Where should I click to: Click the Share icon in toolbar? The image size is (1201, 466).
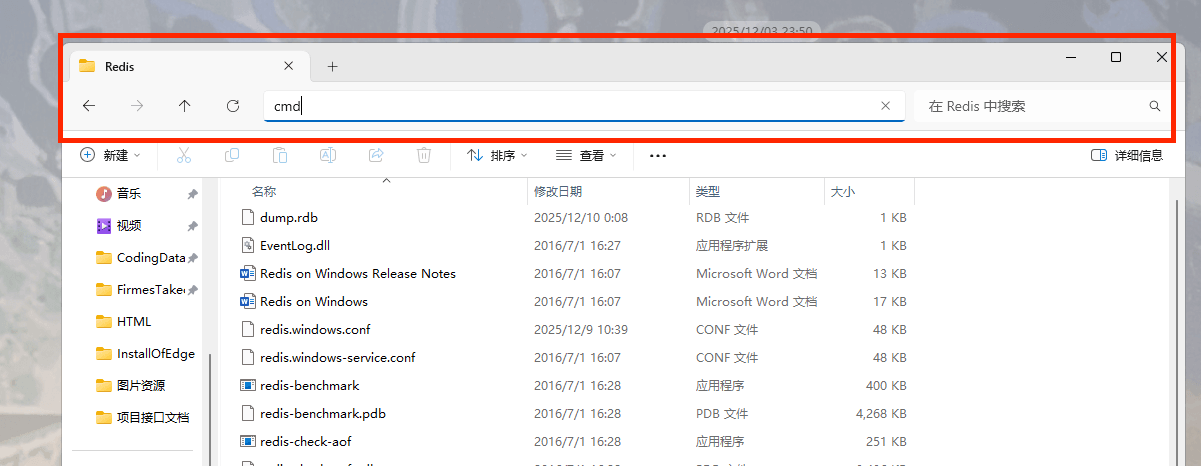pyautogui.click(x=376, y=155)
